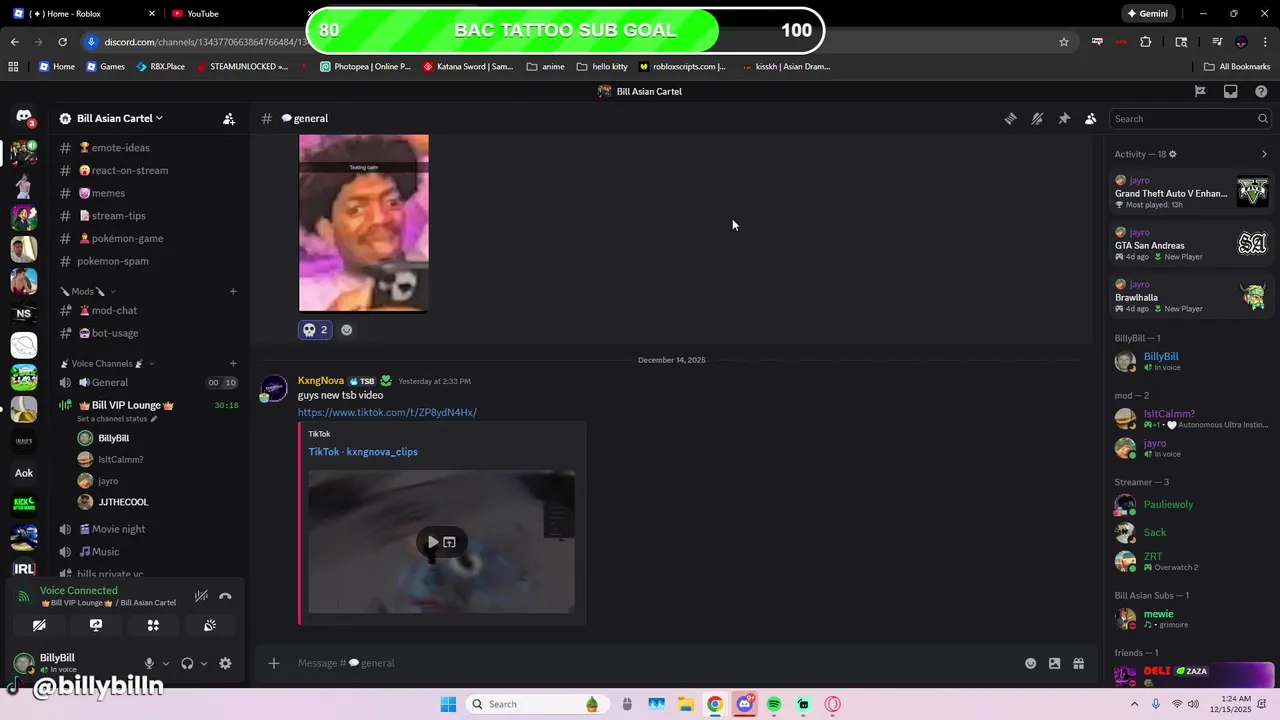Play the embedded TikTok video
1280x720 pixels.
[x=432, y=542]
